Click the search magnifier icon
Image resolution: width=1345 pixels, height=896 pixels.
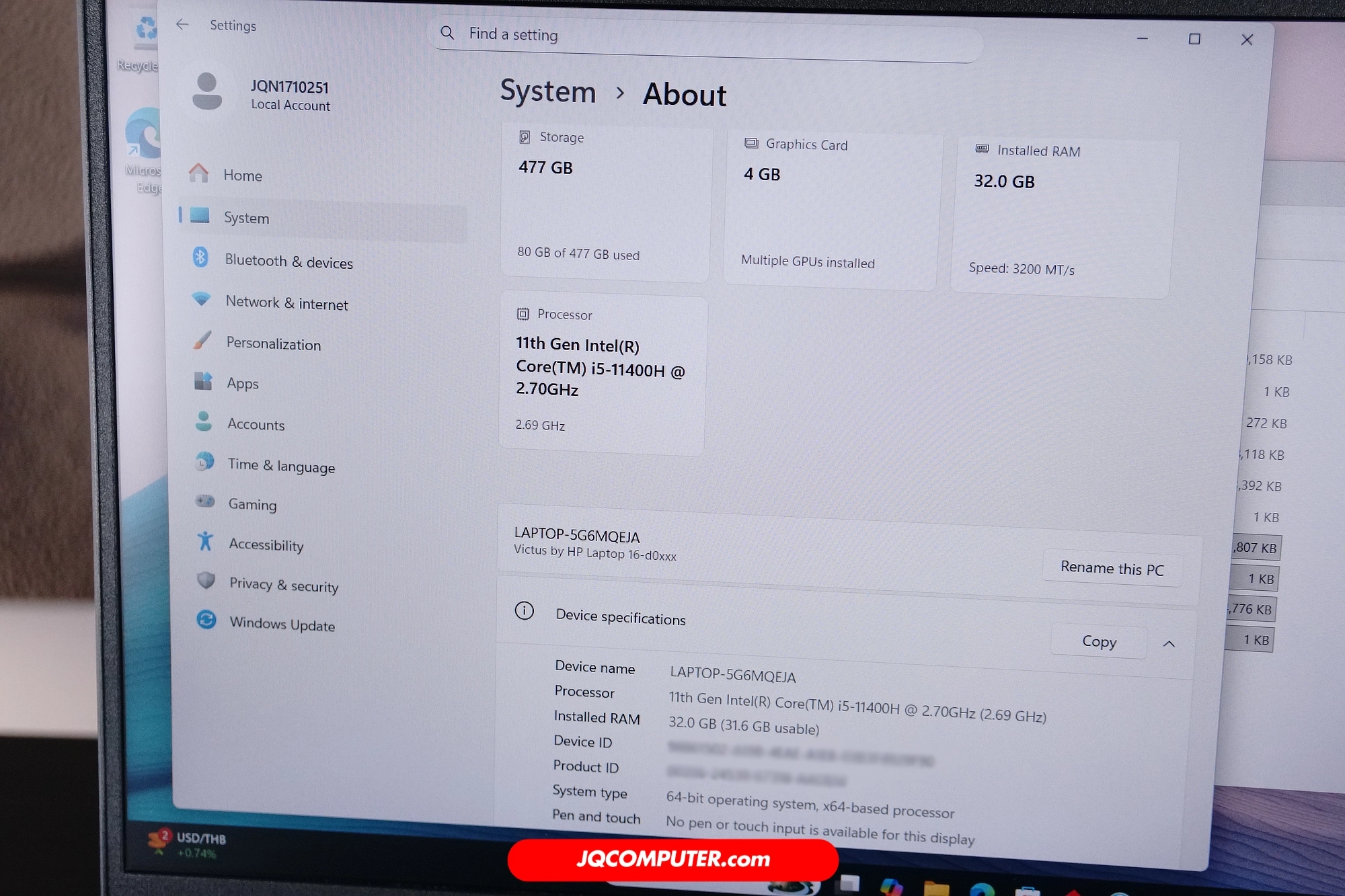(447, 33)
